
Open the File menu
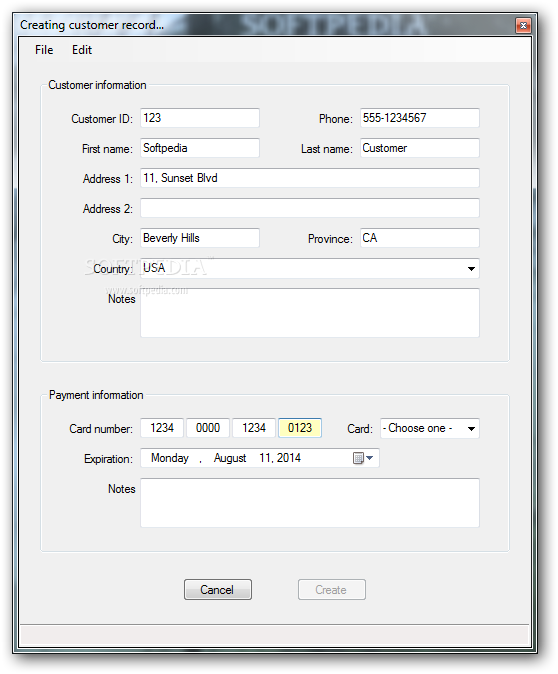click(x=44, y=50)
